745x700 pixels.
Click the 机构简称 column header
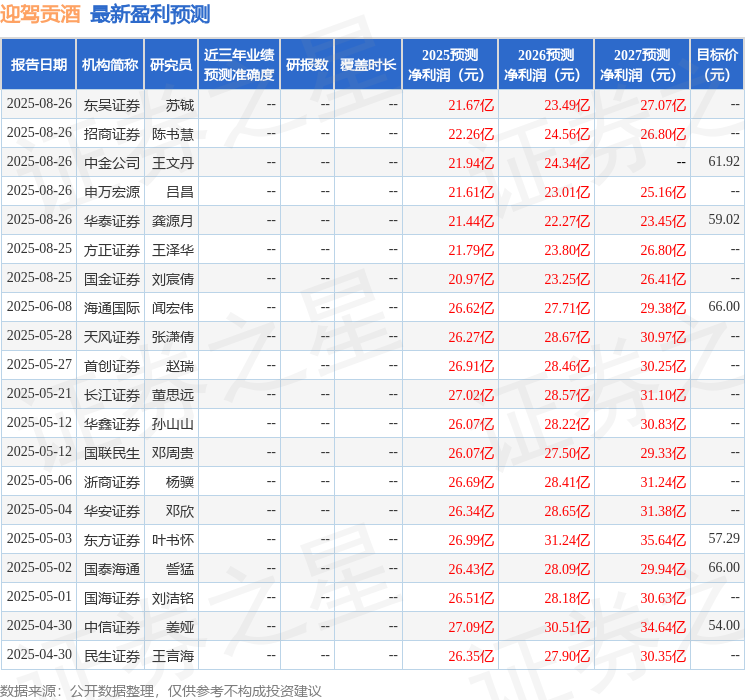click(x=110, y=65)
